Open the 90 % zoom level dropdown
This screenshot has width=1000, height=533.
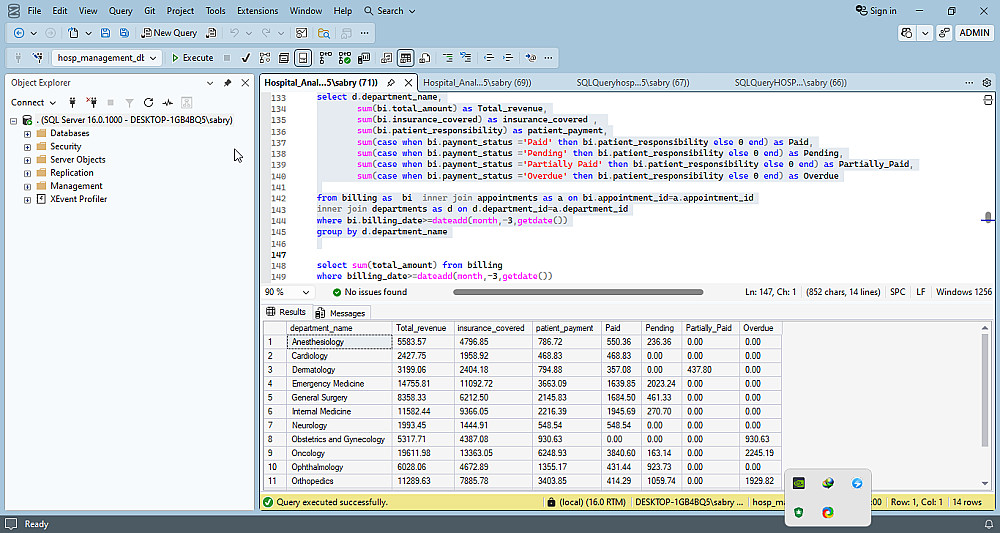(x=308, y=292)
